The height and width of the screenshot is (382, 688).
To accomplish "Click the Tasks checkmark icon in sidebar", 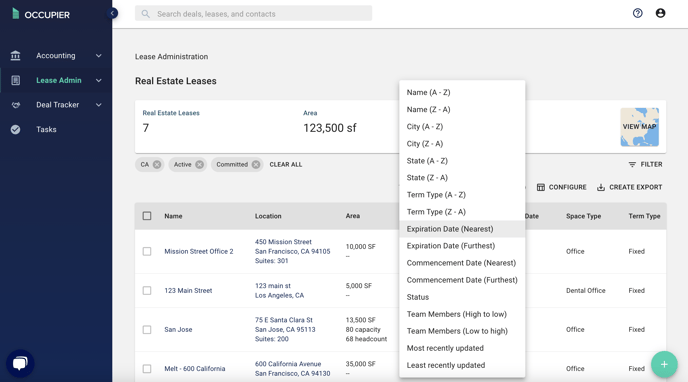I will [x=15, y=129].
